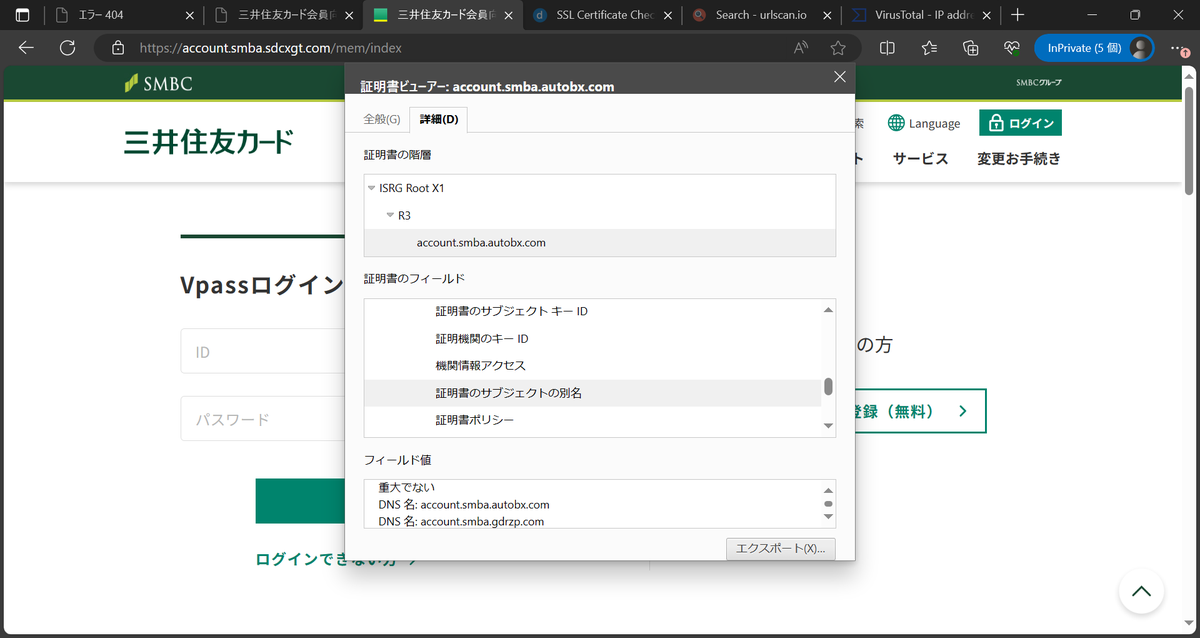The width and height of the screenshot is (1200, 638).
Task: Reload the page with the refresh icon
Action: [67, 48]
